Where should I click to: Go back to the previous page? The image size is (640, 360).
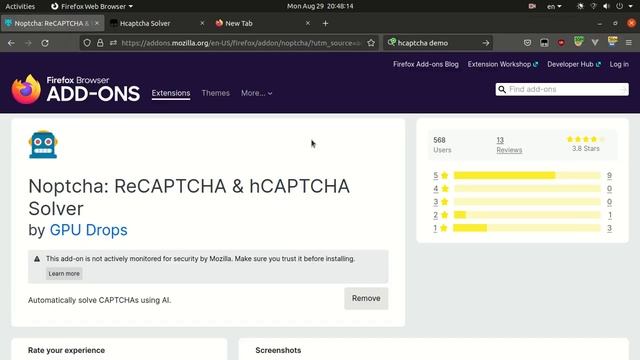pos(11,43)
